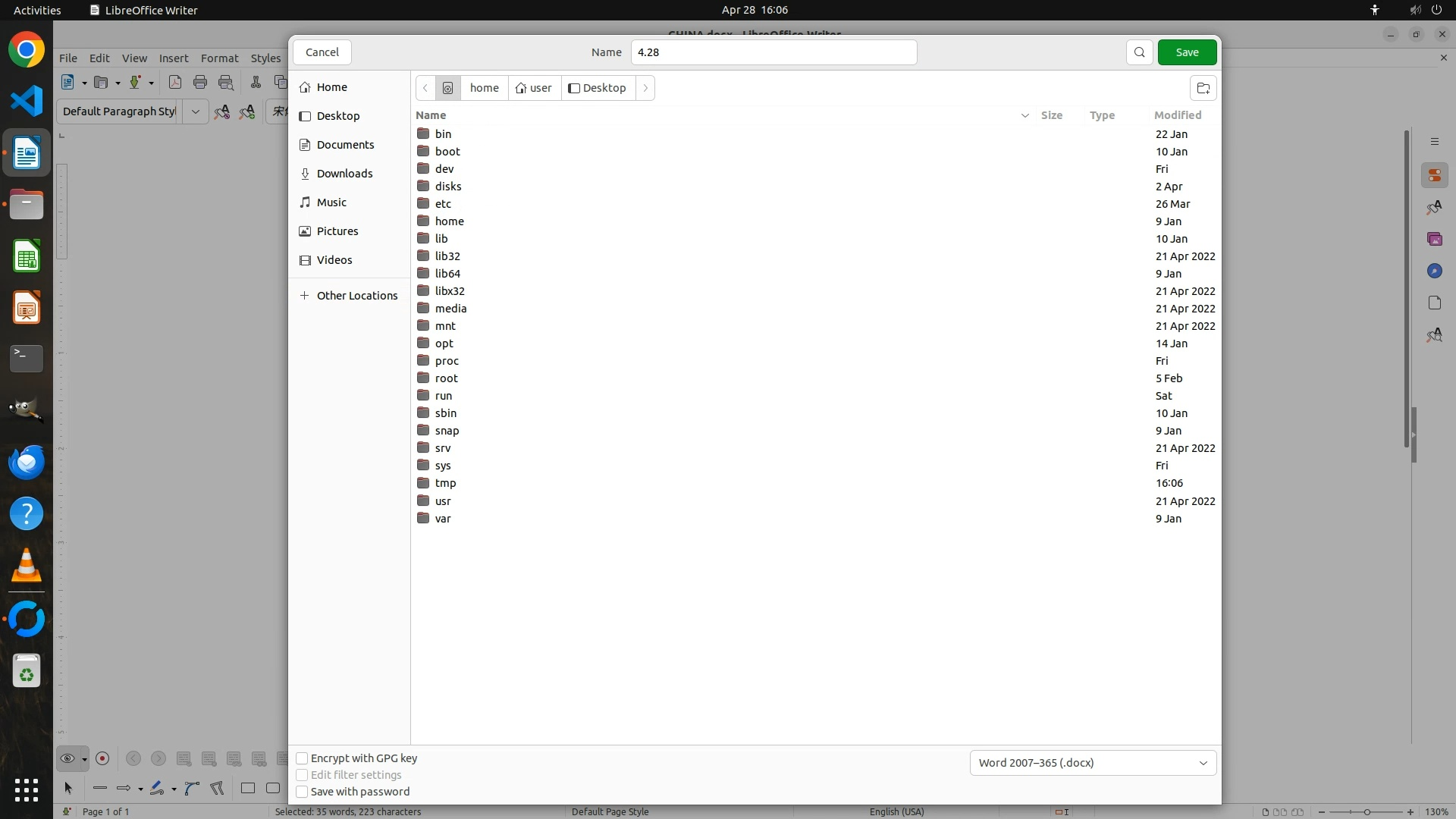Screen dimensions: 1456x819
Task: Create a new folder with the folder icon
Action: (x=1203, y=88)
